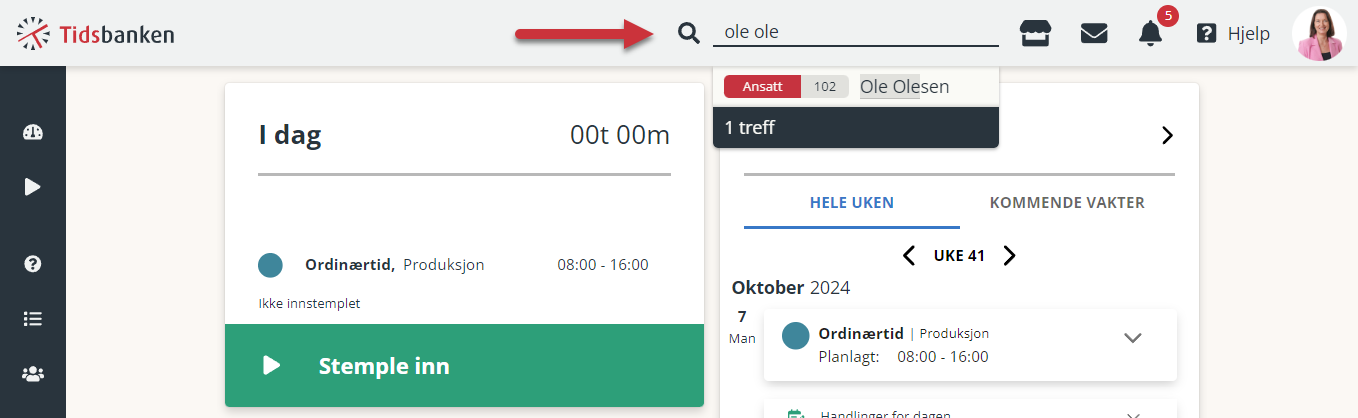Click the search input field
The image size is (1358, 418).
pyautogui.click(x=855, y=32)
